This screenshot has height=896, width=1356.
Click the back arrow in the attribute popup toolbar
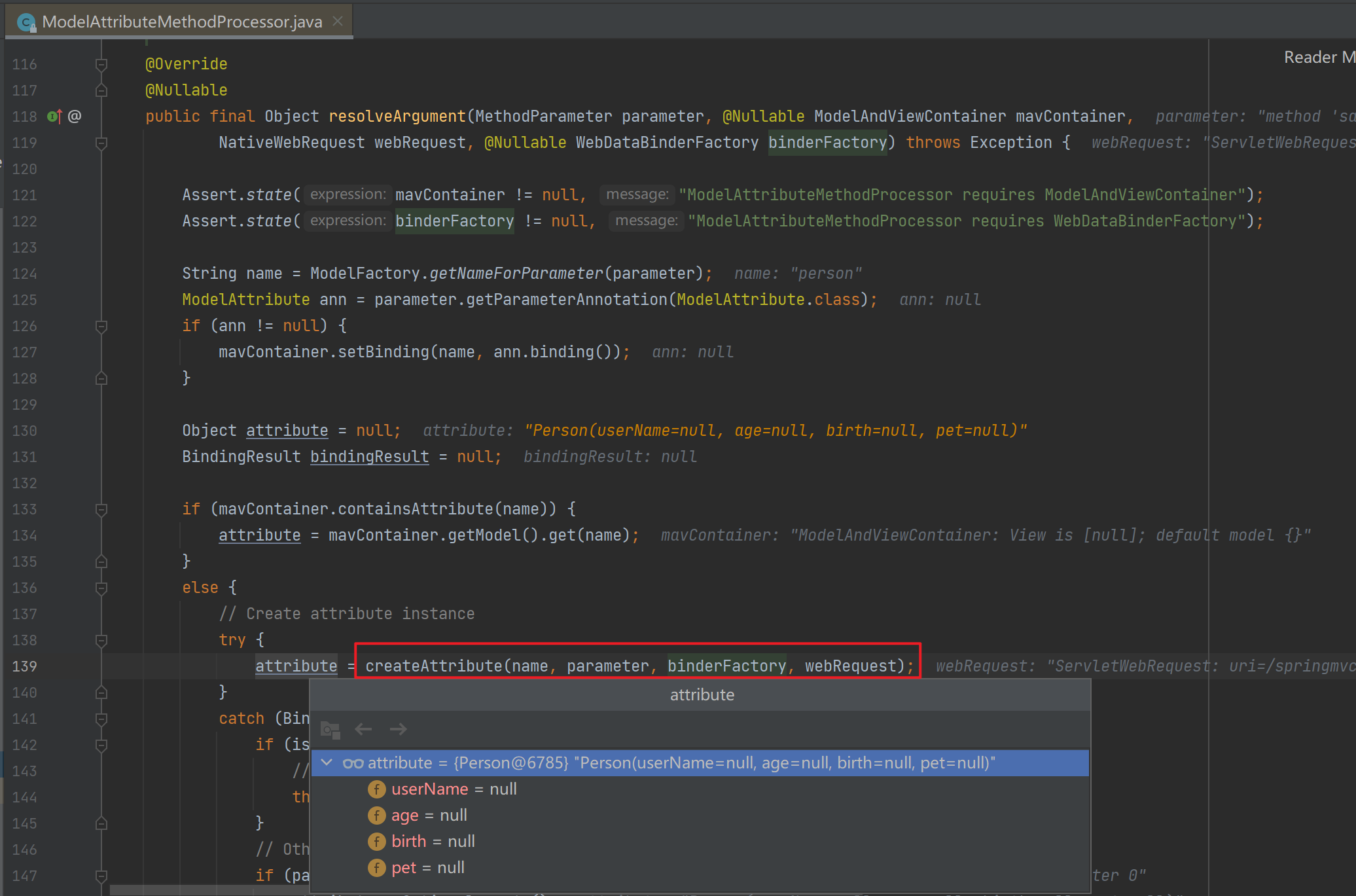click(363, 729)
